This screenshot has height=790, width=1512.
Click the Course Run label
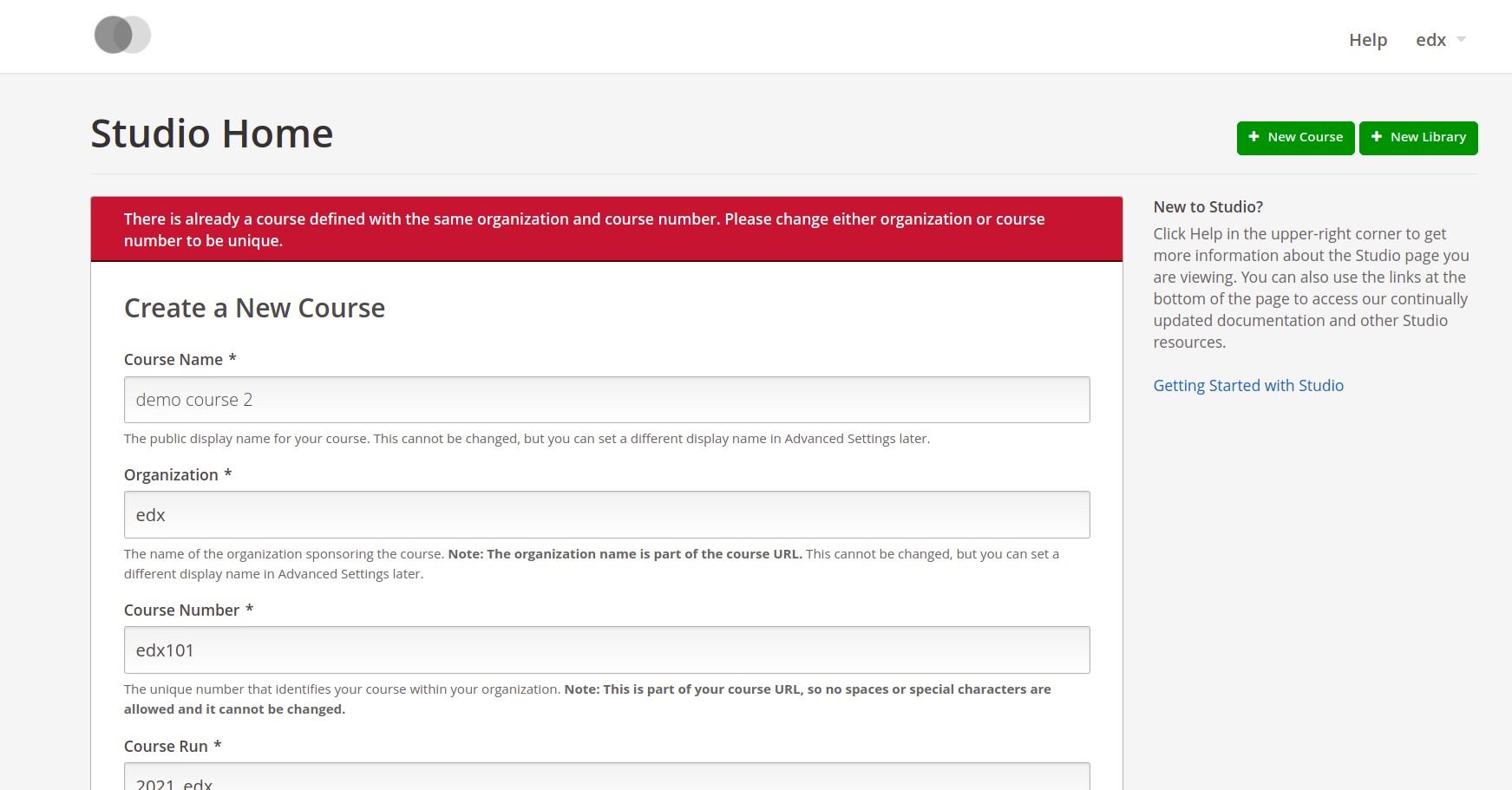173,747
